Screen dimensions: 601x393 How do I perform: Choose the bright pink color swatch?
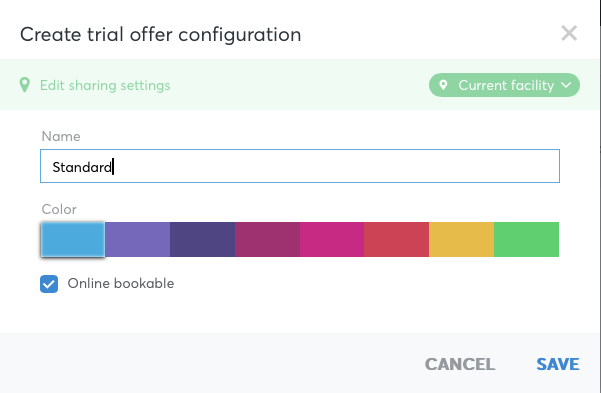coord(332,239)
